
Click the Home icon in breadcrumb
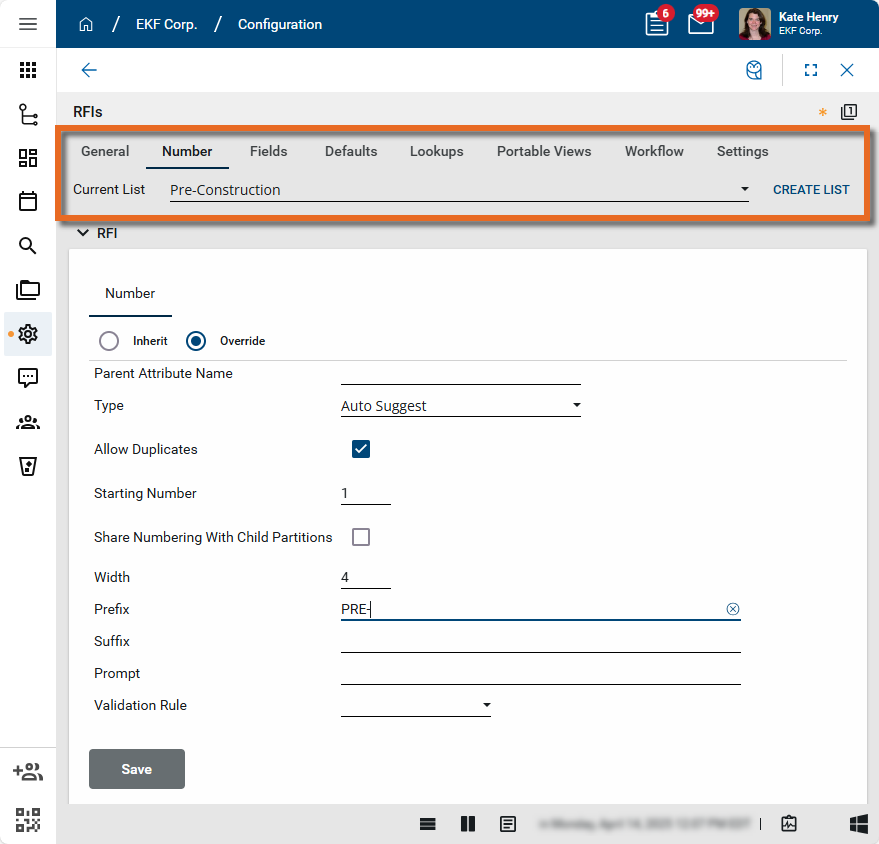click(86, 24)
